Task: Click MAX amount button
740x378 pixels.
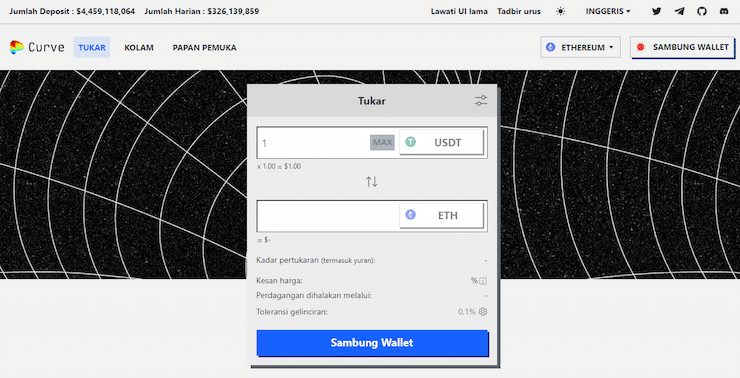Action: [382, 142]
